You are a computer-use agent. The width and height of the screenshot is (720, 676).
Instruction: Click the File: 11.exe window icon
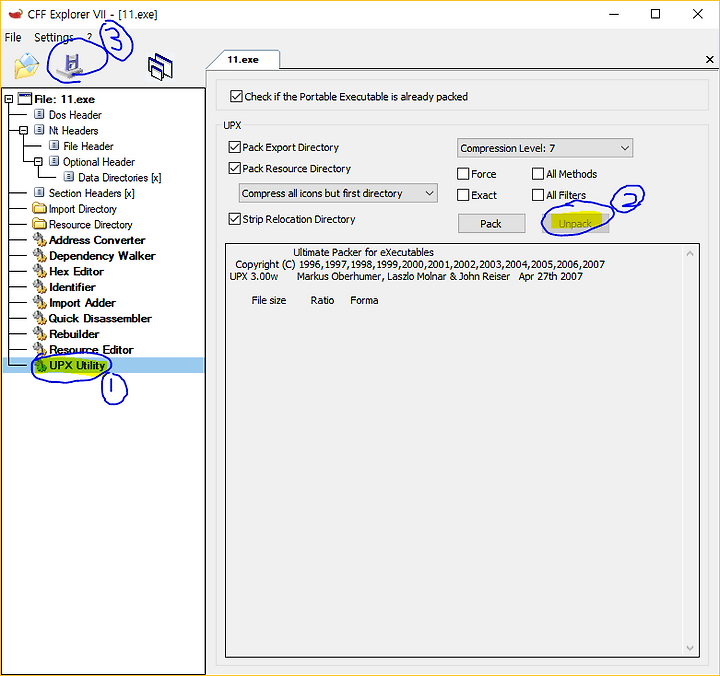25,99
